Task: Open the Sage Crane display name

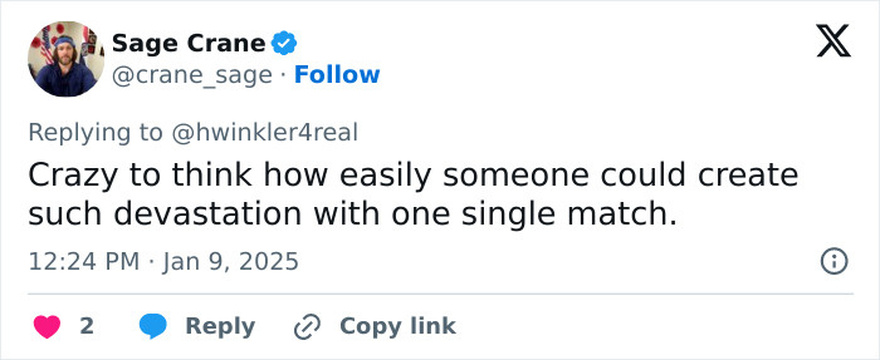Action: click(x=189, y=43)
